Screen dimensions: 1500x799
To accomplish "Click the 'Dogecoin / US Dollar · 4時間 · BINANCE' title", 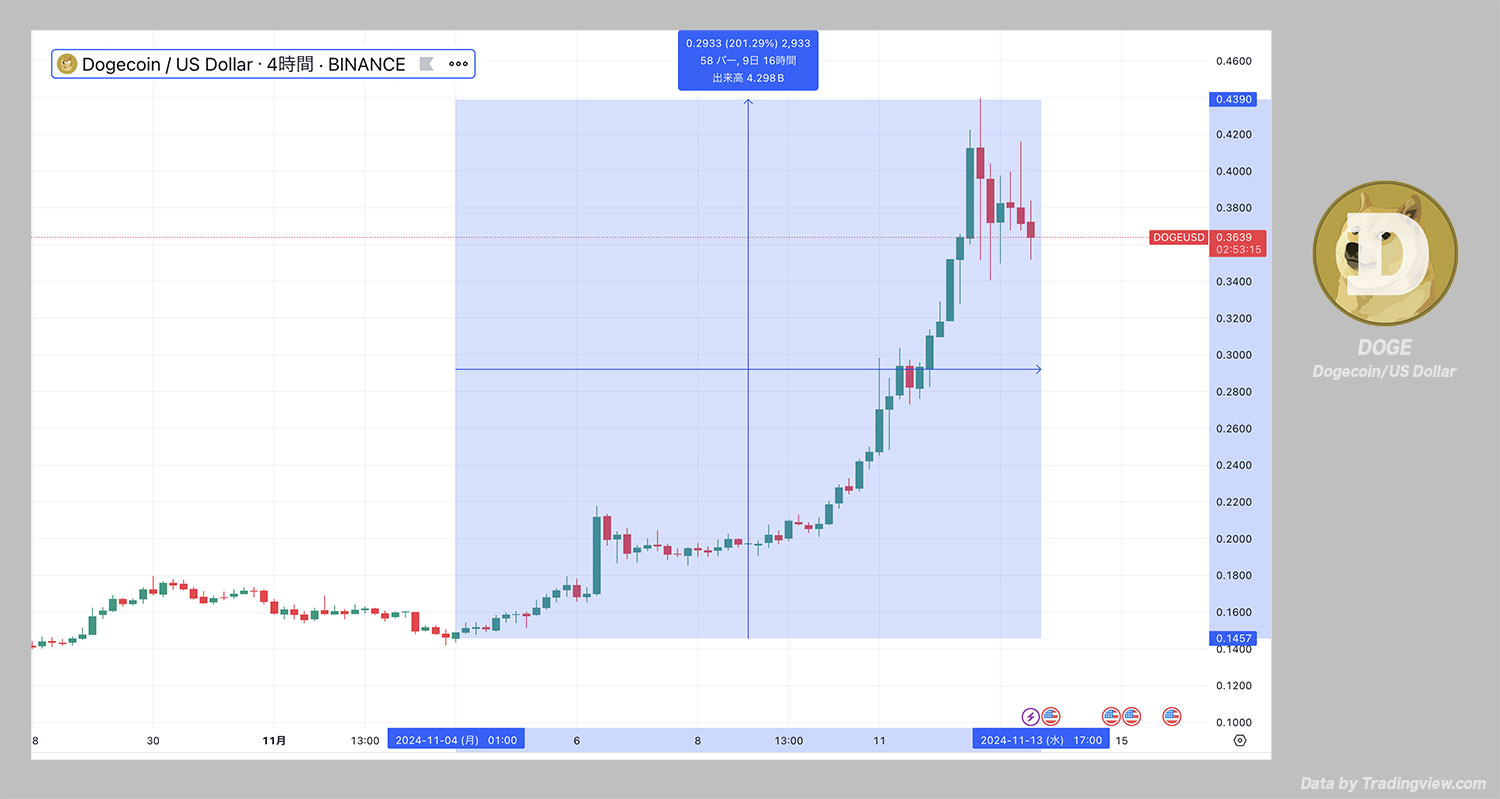I will pos(243,64).
